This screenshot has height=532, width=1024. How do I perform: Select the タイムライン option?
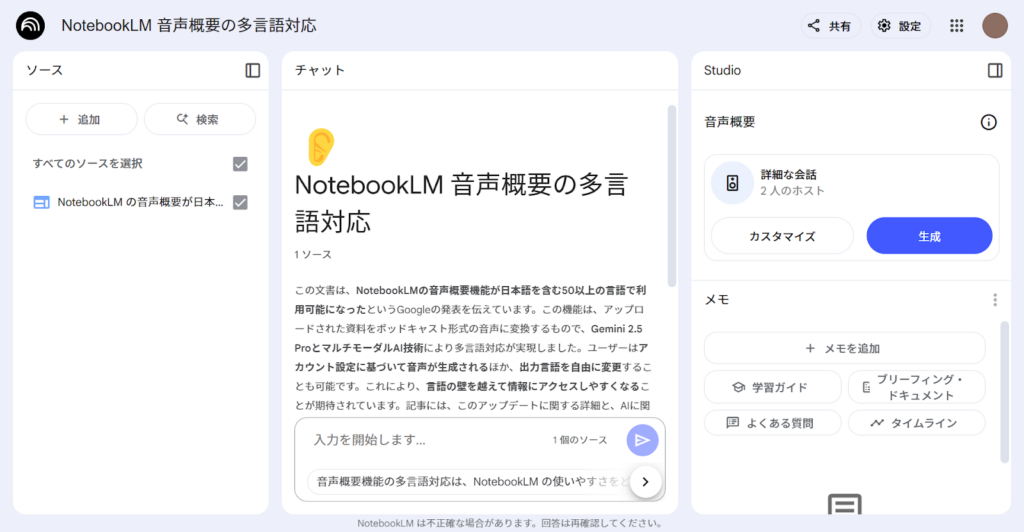click(916, 423)
